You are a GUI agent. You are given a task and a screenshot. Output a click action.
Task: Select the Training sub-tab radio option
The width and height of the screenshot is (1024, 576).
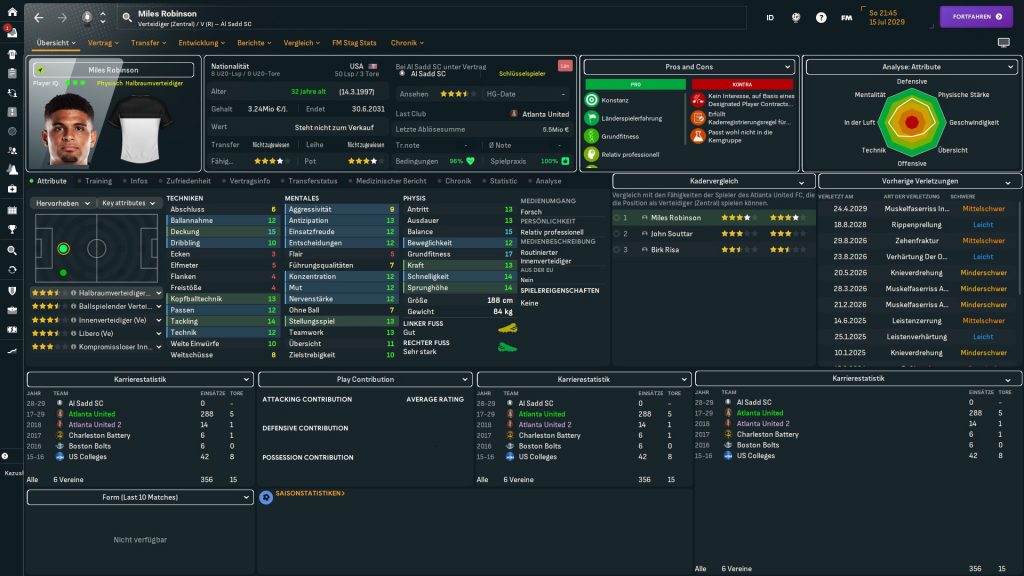(x=98, y=181)
